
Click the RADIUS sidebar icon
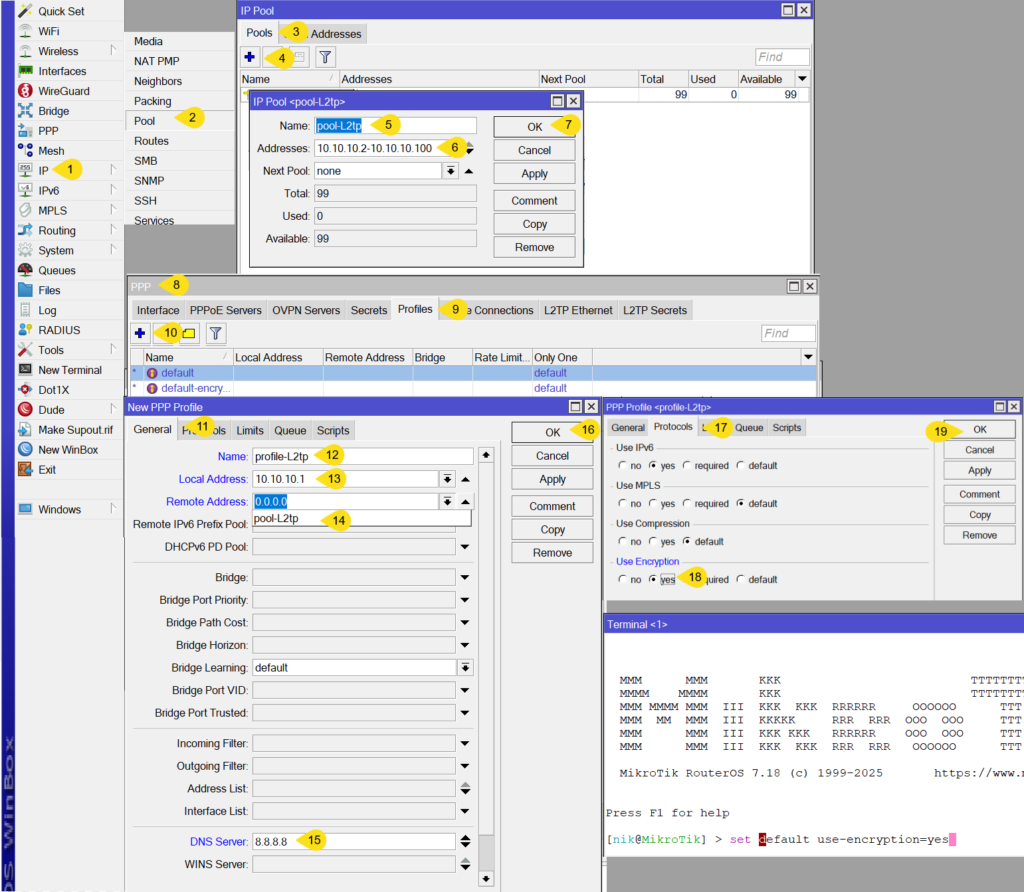coord(26,330)
